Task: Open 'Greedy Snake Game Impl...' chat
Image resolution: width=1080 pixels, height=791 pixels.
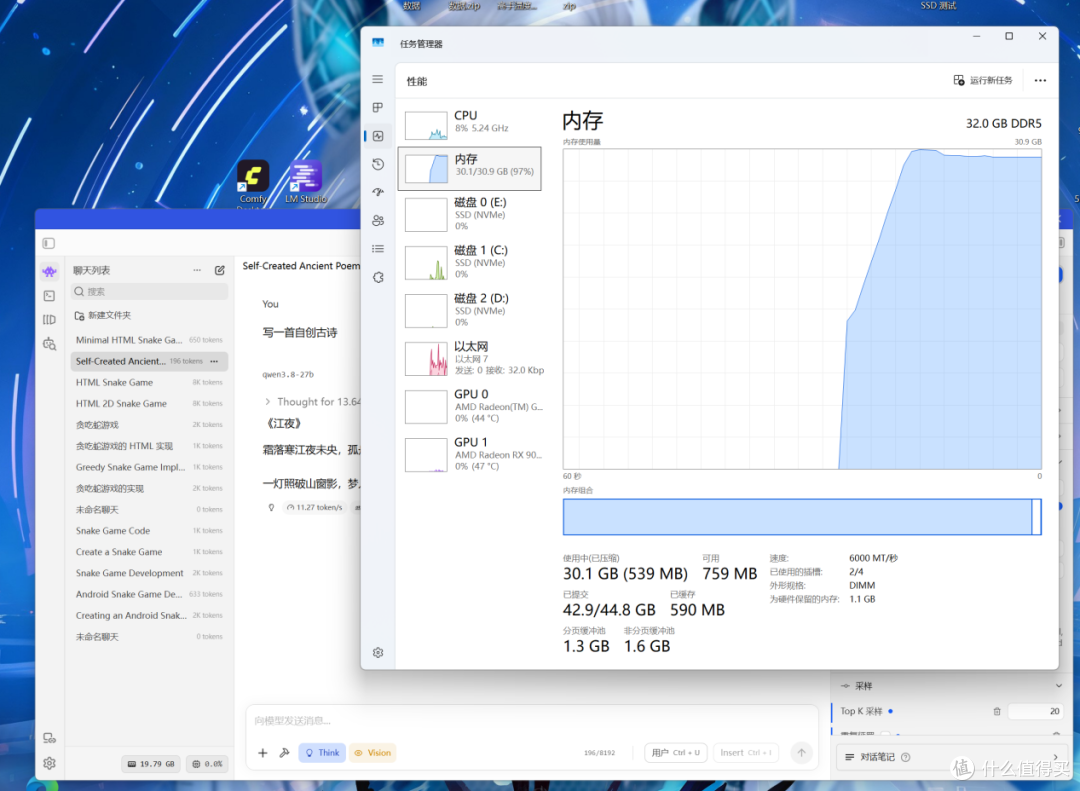Action: pos(149,467)
